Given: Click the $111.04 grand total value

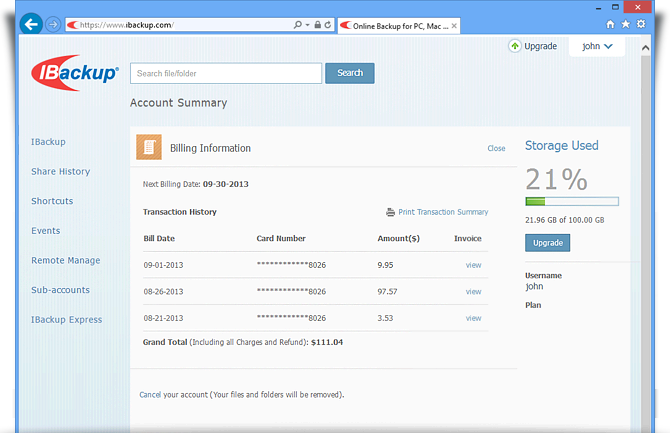Looking at the screenshot, I should tap(327, 342).
